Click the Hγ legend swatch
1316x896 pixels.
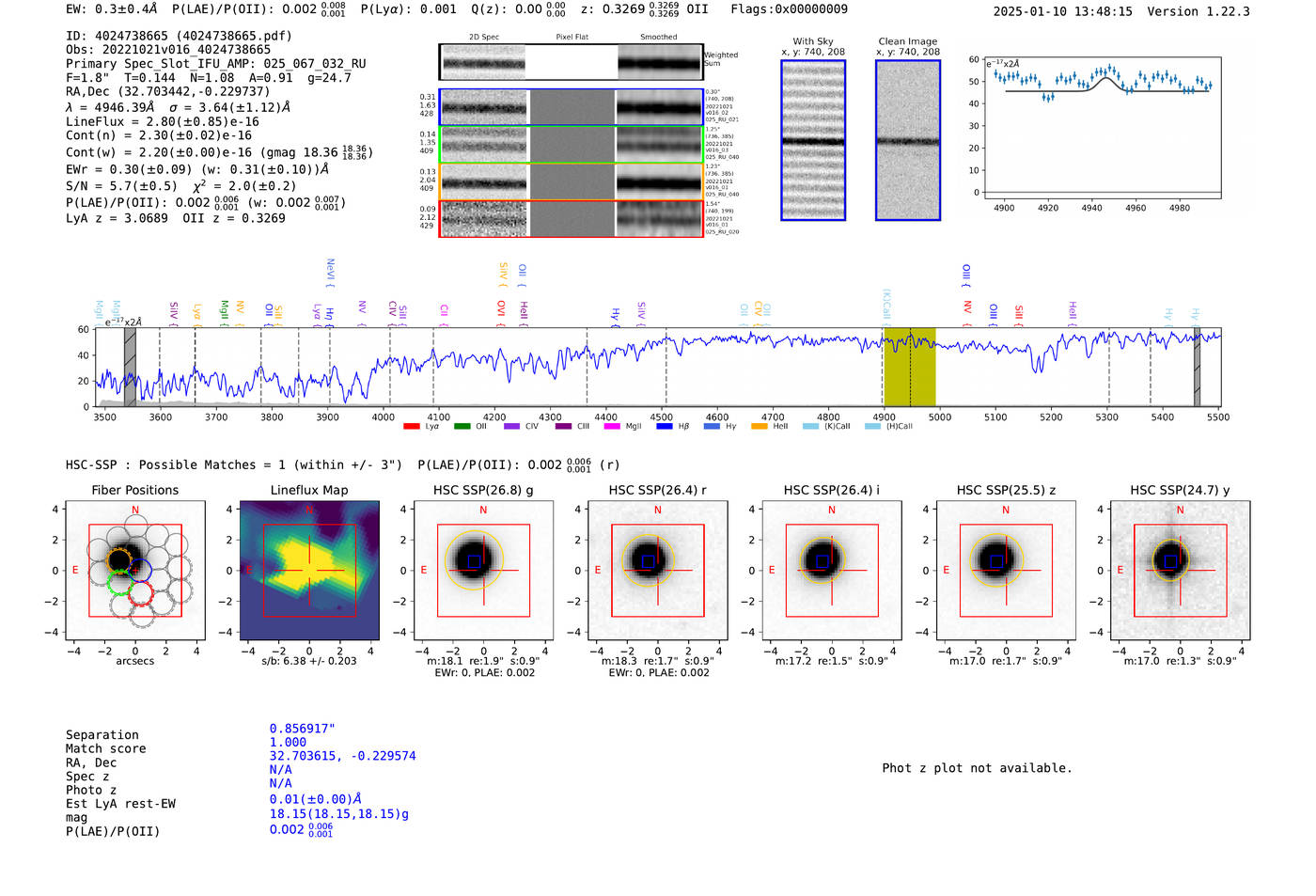point(712,427)
